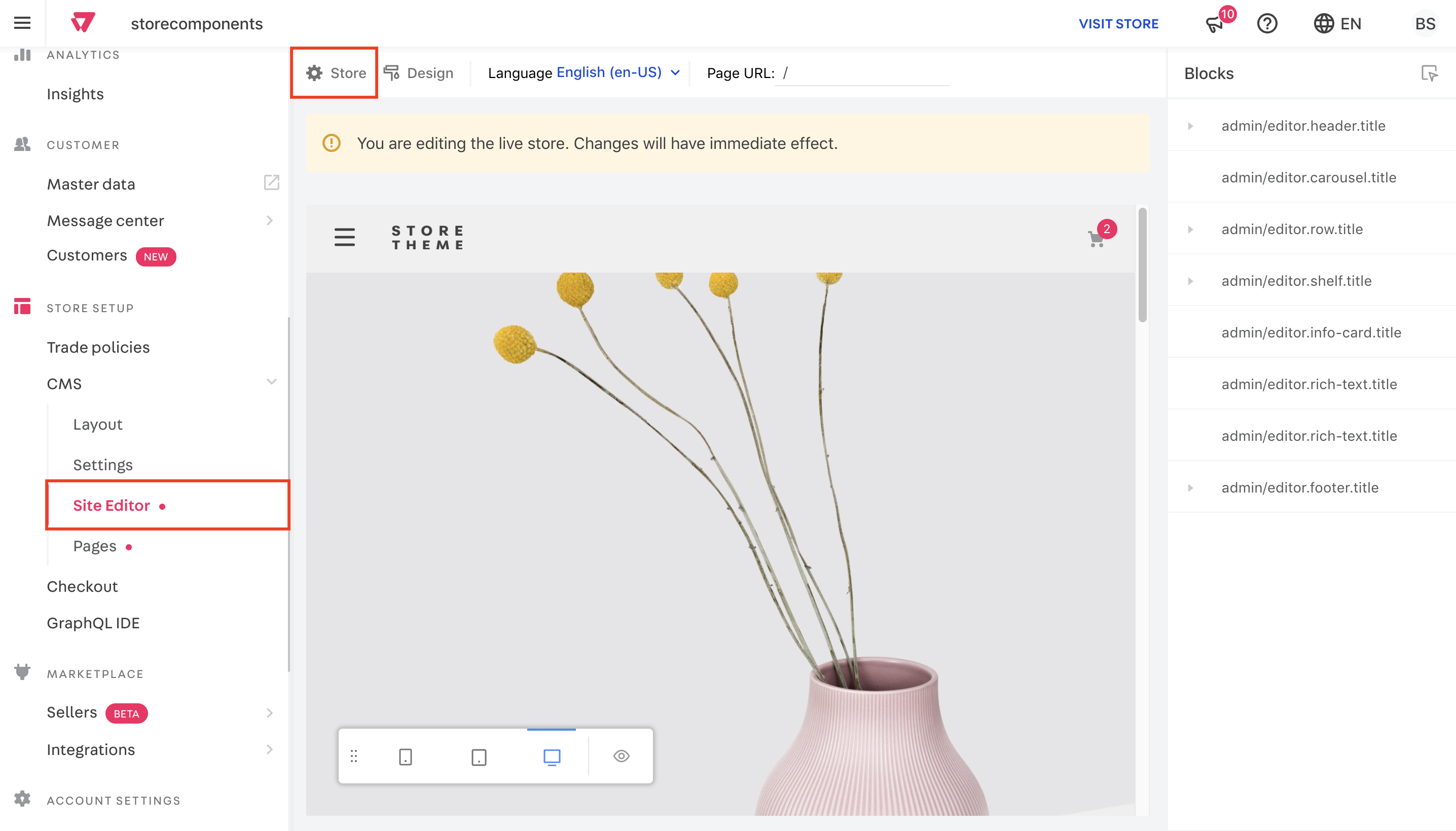Screen dimensions: 1456x831
Task: Open the Language English (en-US) dropdown
Action: 618,72
